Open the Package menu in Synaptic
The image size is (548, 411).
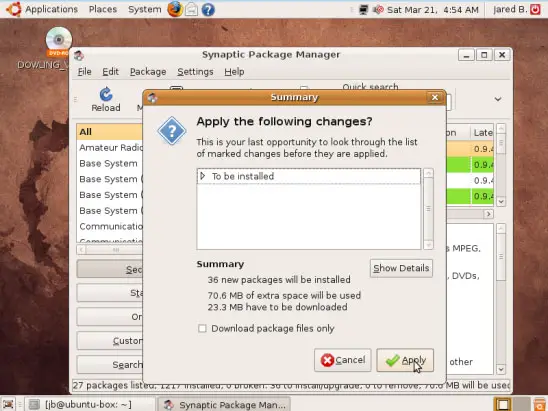[148, 72]
